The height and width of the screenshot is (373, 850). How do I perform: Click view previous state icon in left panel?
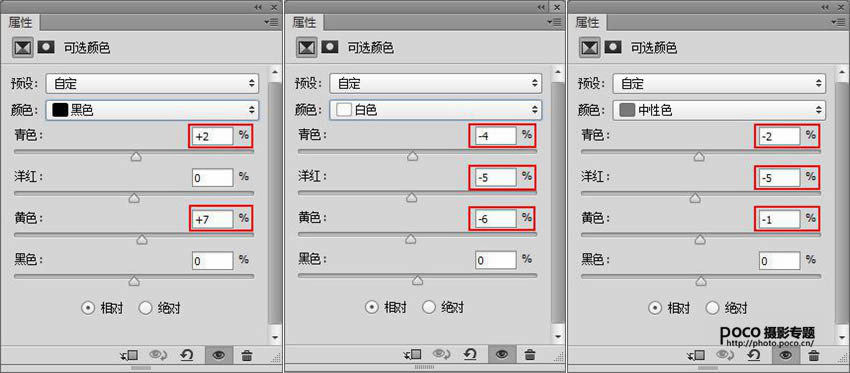coord(158,356)
